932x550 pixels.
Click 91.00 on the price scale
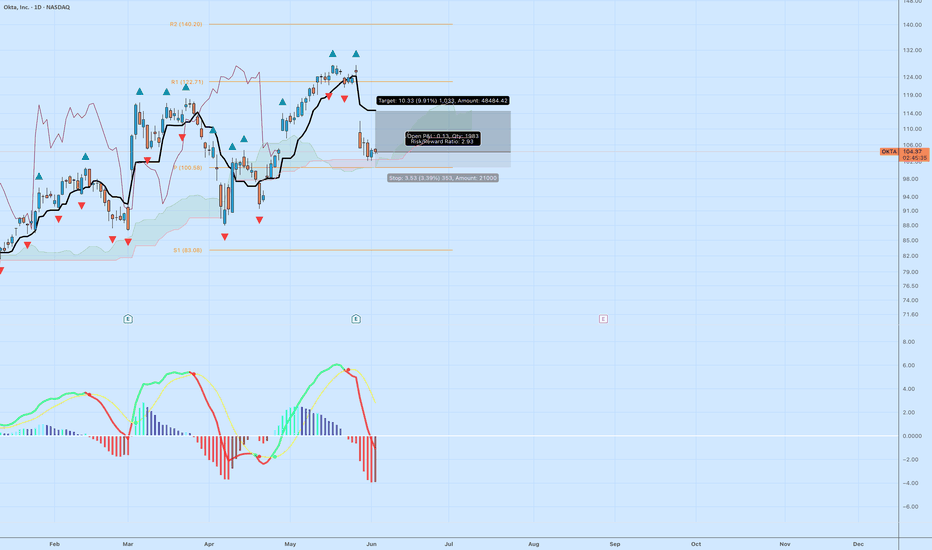click(912, 211)
